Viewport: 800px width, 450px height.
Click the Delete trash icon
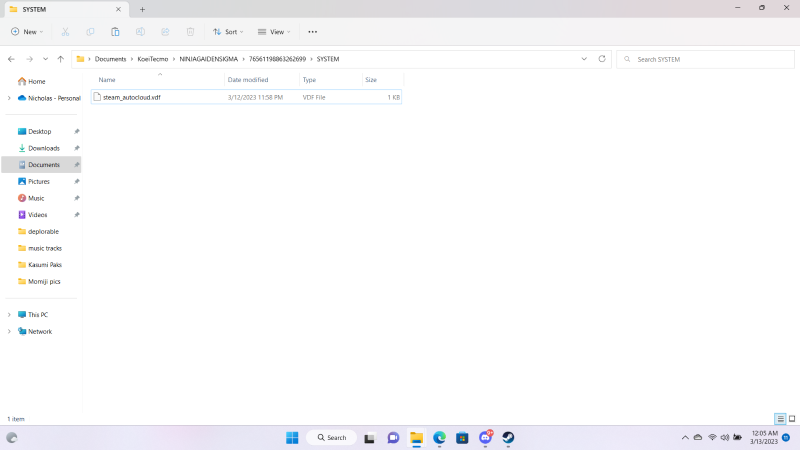point(190,32)
